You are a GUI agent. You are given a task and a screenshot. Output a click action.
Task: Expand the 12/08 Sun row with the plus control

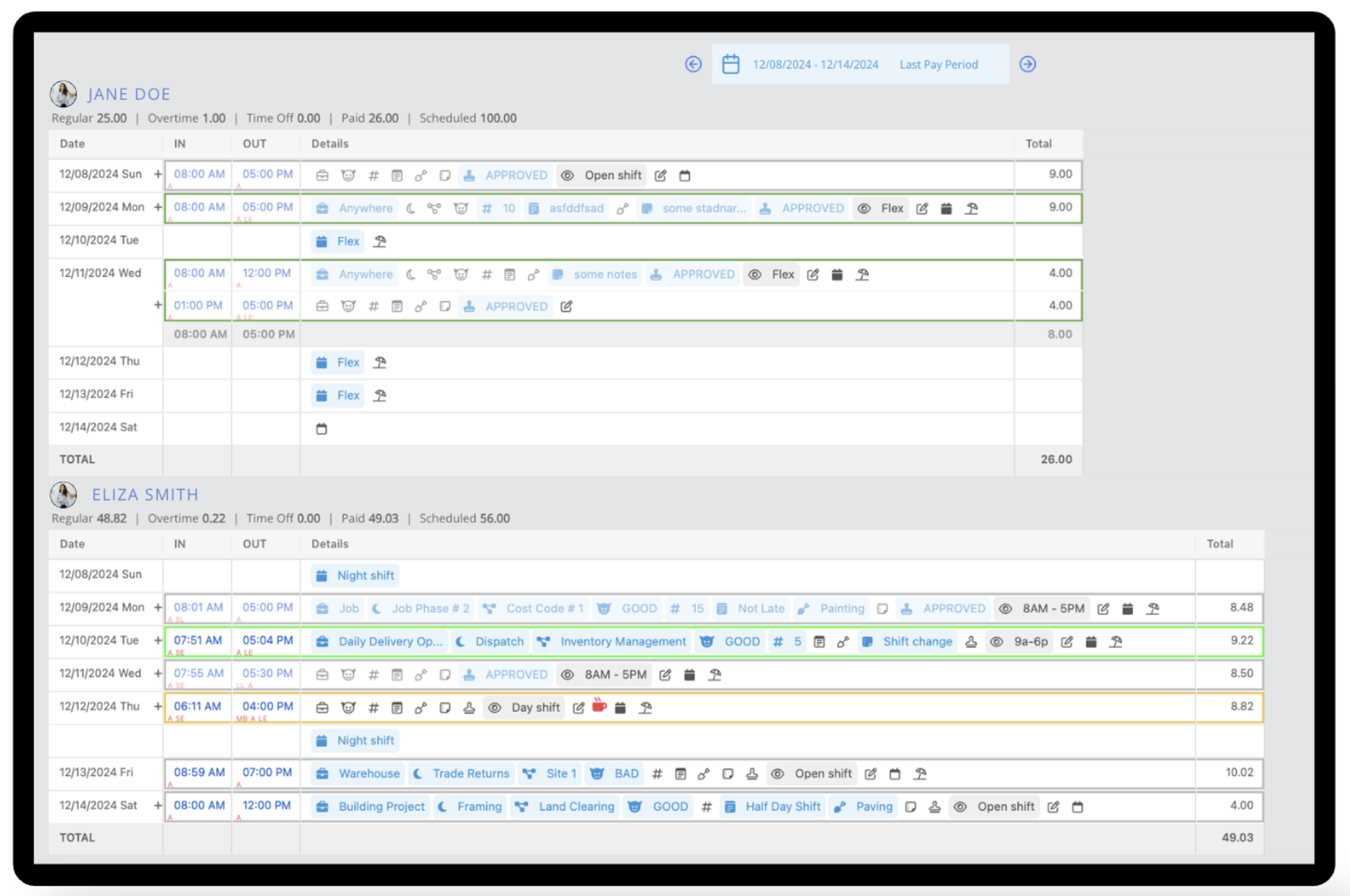pos(158,174)
